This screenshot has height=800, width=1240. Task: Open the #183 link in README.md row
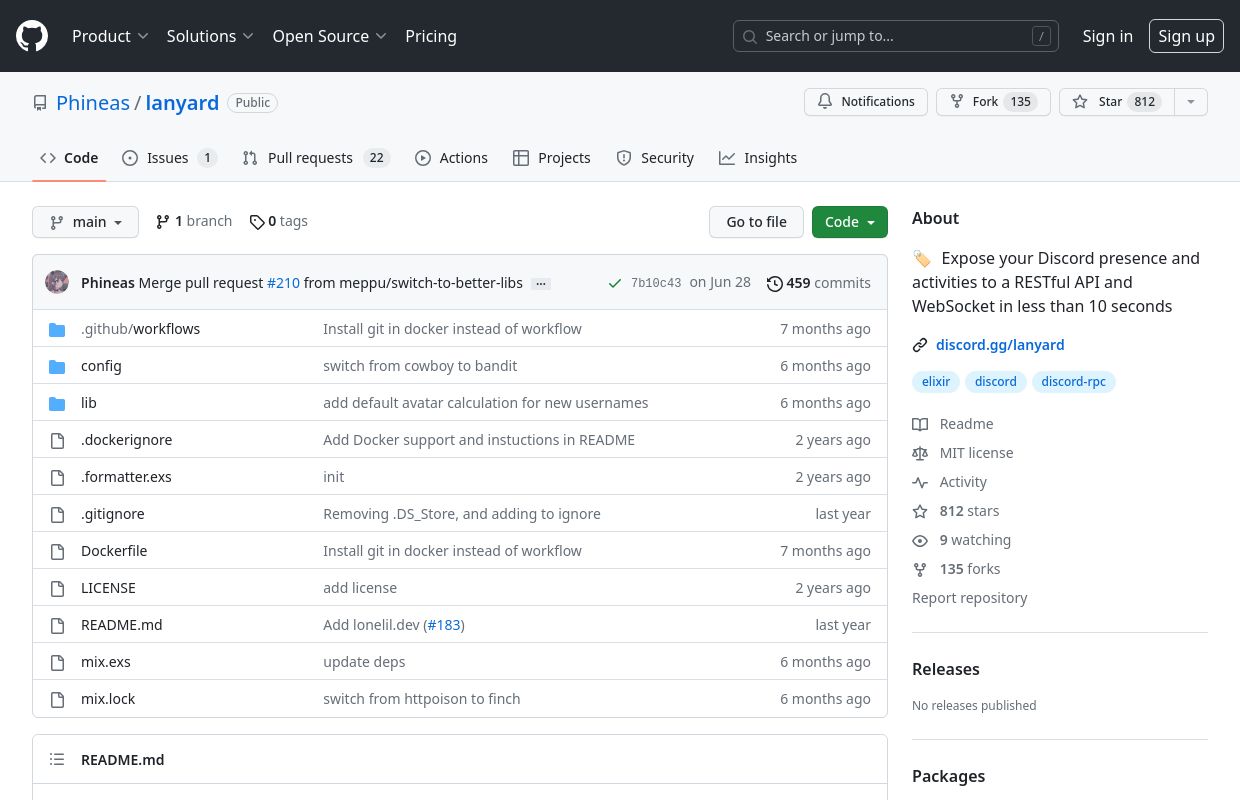coord(444,625)
